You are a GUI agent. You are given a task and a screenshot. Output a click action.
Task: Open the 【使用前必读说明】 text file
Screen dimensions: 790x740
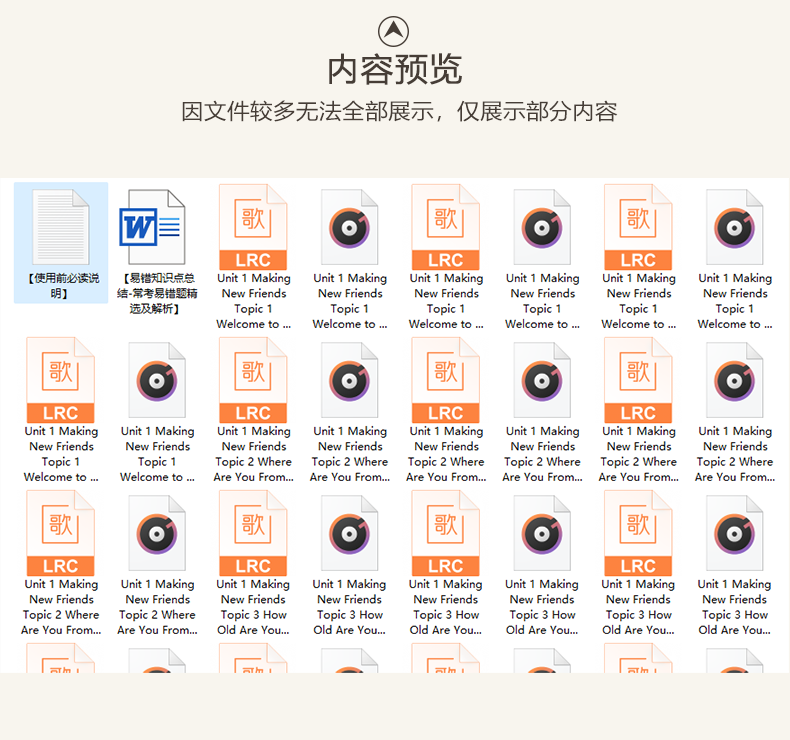61,243
